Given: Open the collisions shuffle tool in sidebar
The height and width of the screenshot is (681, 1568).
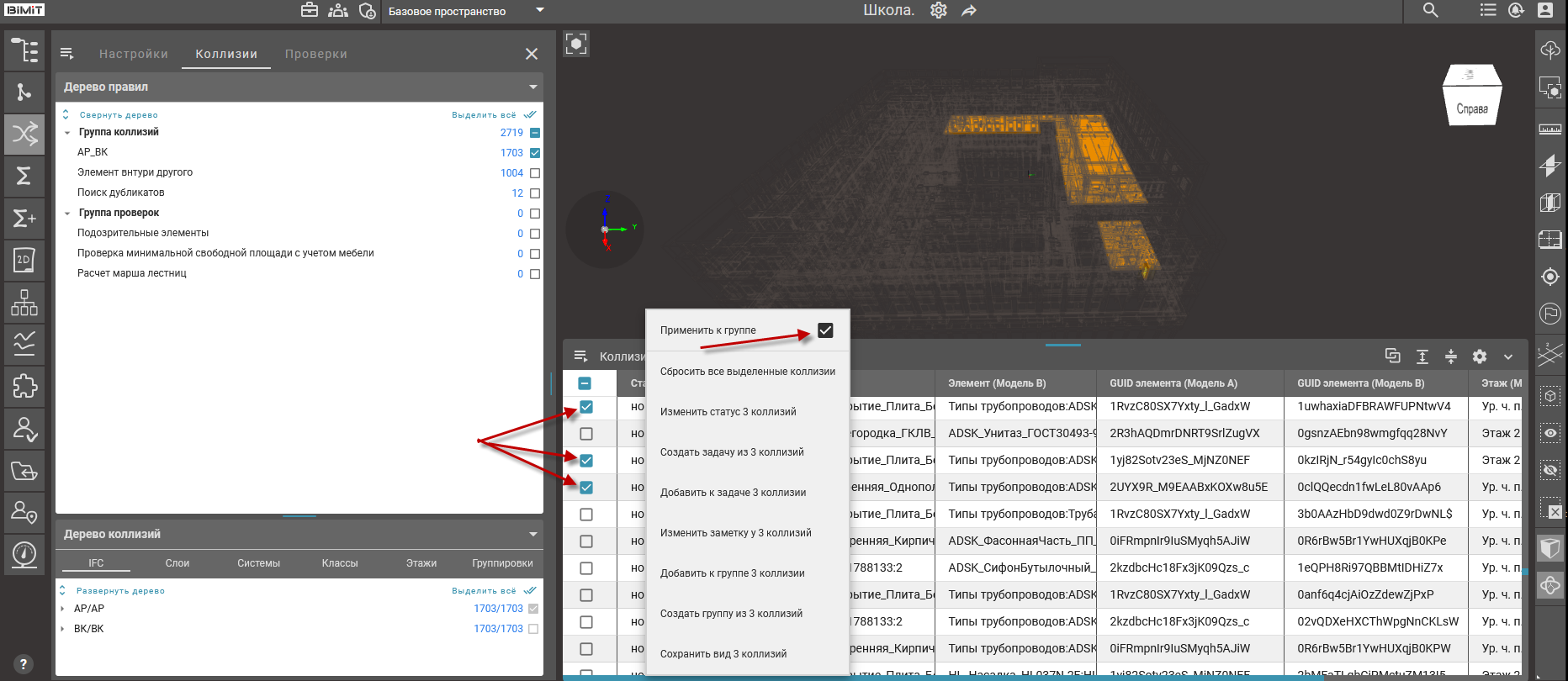Looking at the screenshot, I should tap(24, 134).
